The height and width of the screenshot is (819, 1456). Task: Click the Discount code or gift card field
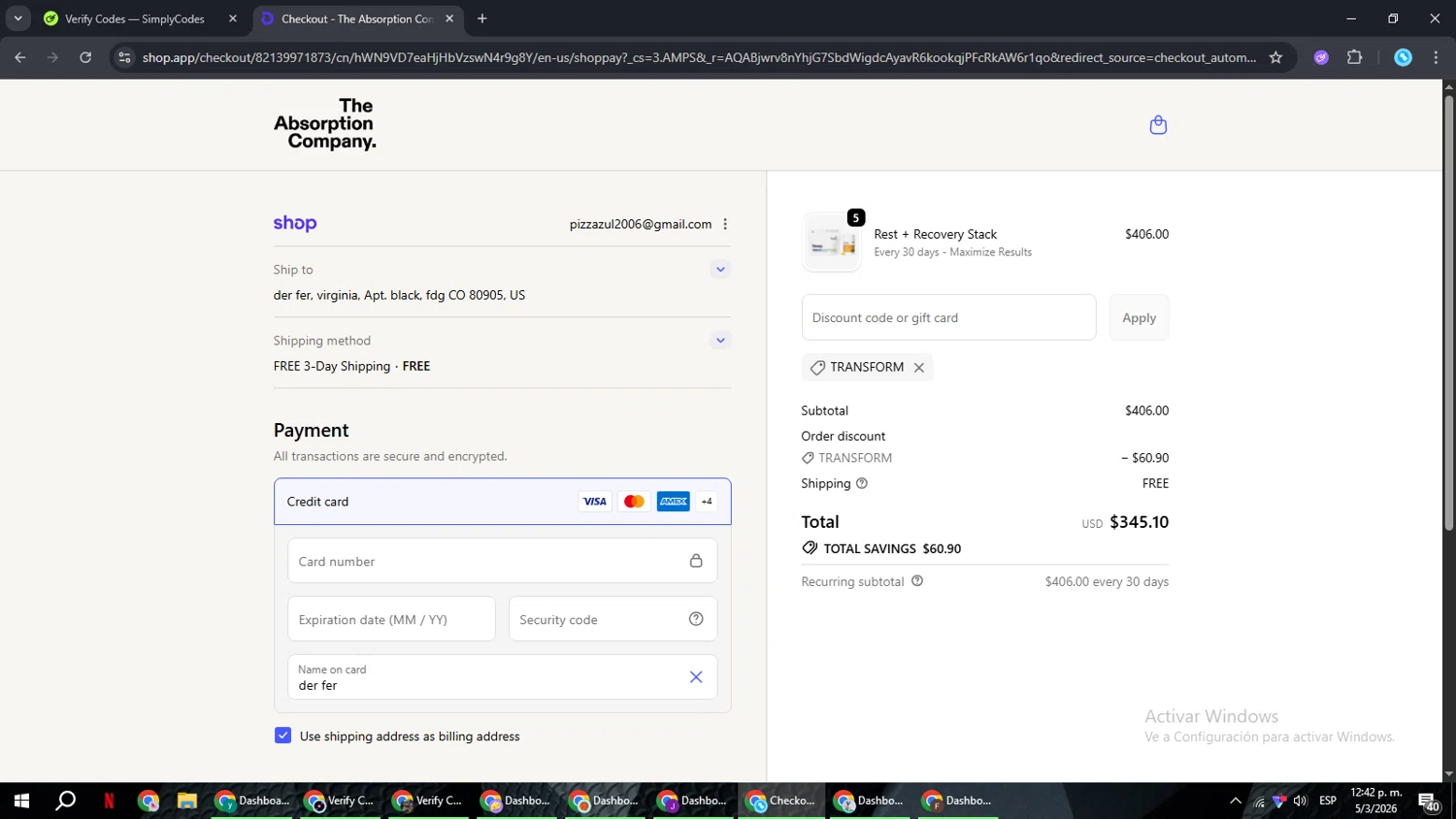point(948,317)
